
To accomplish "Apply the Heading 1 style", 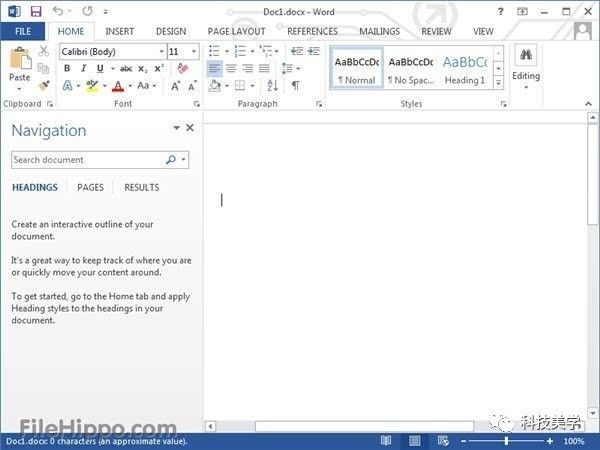I will click(x=465, y=68).
